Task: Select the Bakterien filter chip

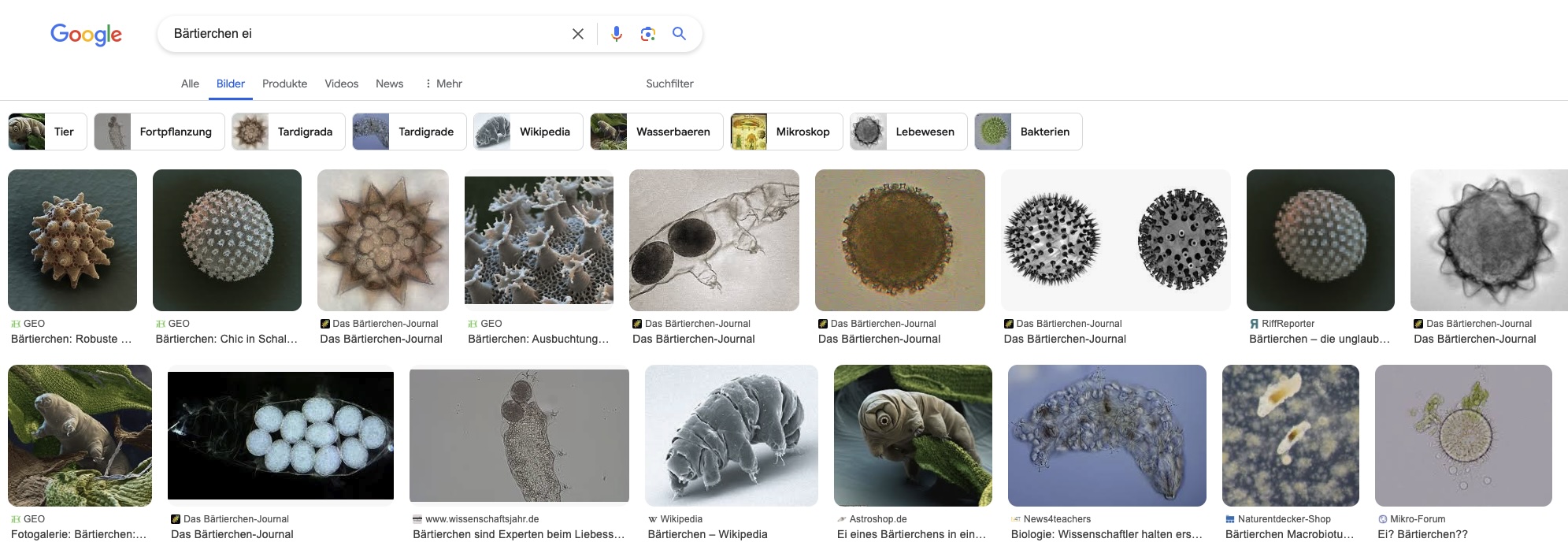Action: coord(1028,132)
